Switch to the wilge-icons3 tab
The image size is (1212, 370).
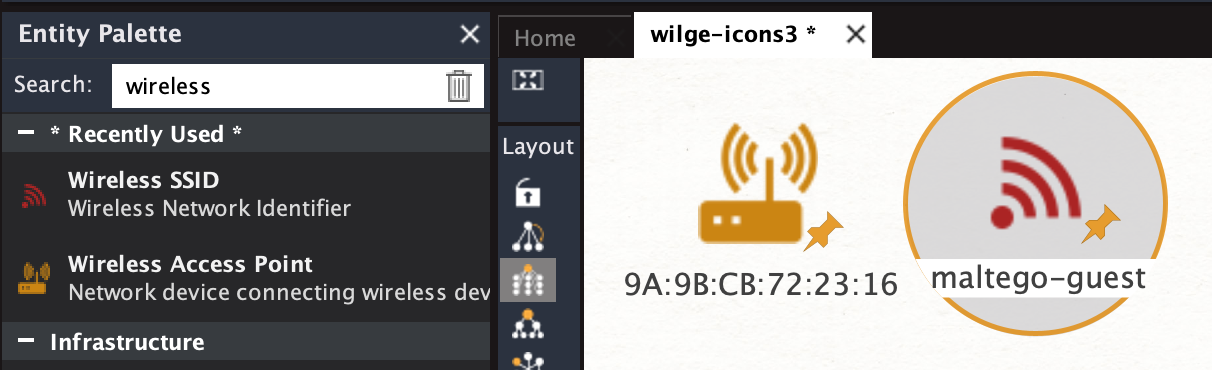733,35
